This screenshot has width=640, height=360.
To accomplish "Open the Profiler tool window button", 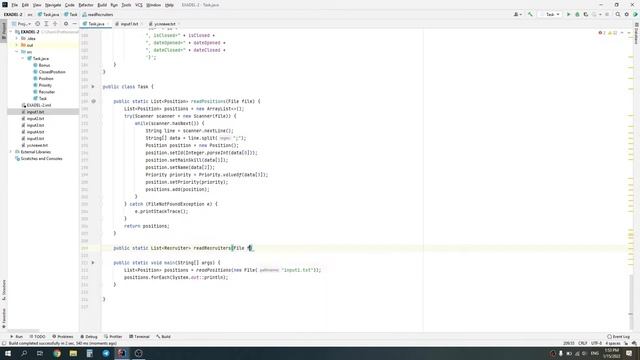I will point(113,337).
